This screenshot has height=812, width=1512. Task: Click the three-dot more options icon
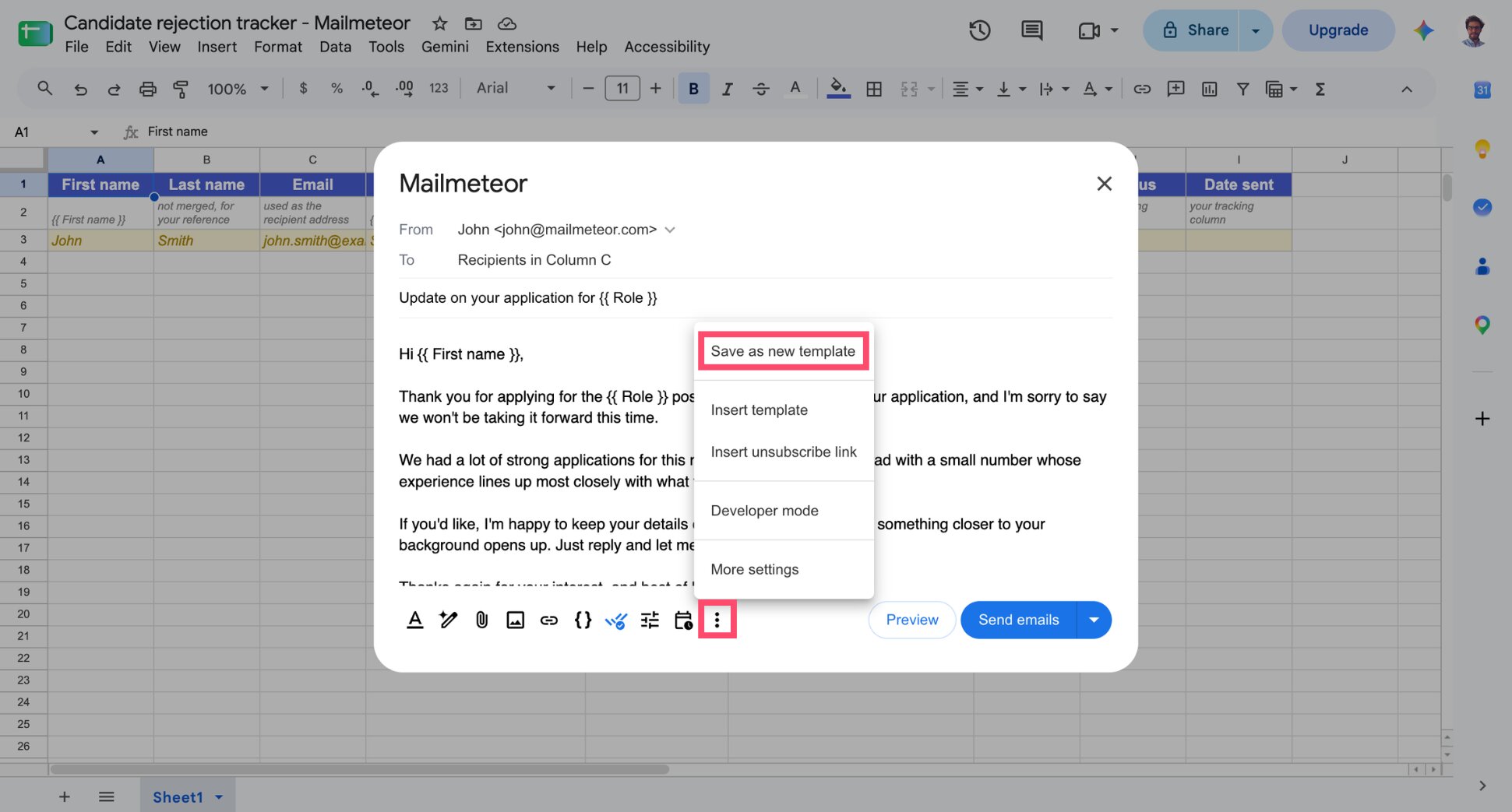(x=717, y=620)
